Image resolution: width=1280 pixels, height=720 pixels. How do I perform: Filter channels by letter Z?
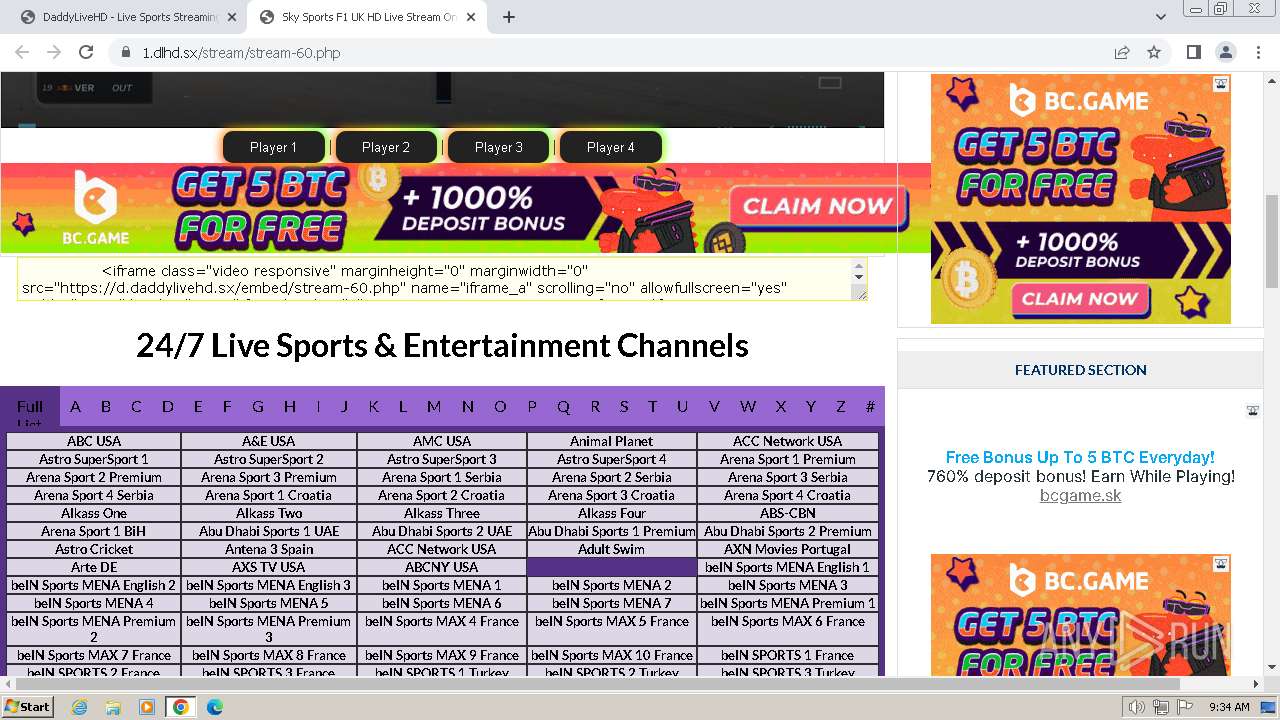841,406
